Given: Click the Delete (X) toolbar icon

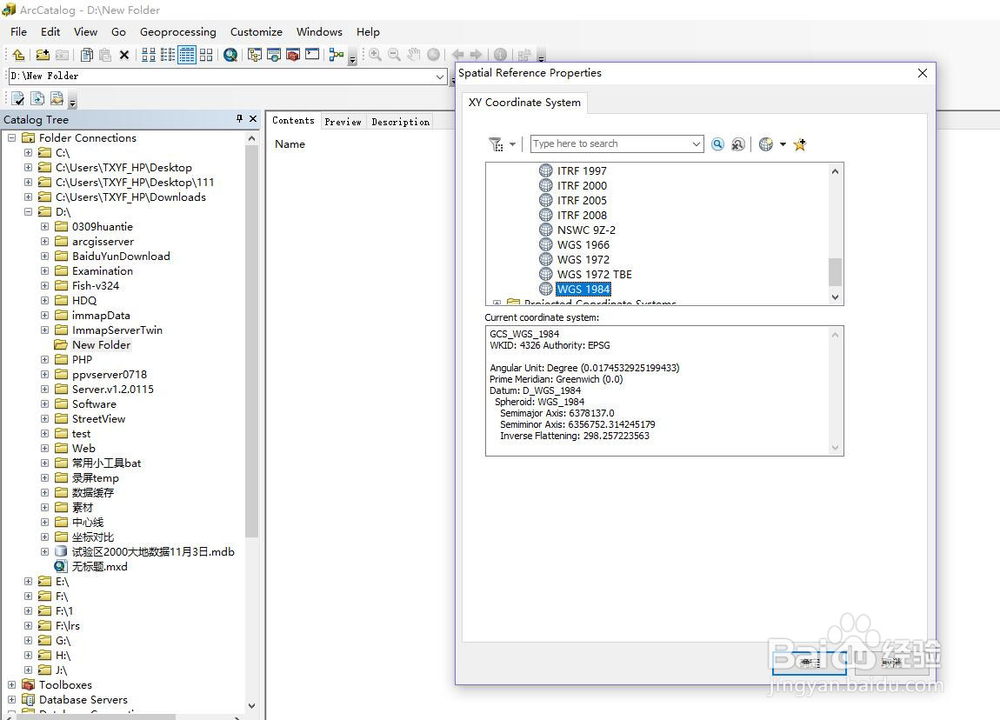Looking at the screenshot, I should coord(124,55).
